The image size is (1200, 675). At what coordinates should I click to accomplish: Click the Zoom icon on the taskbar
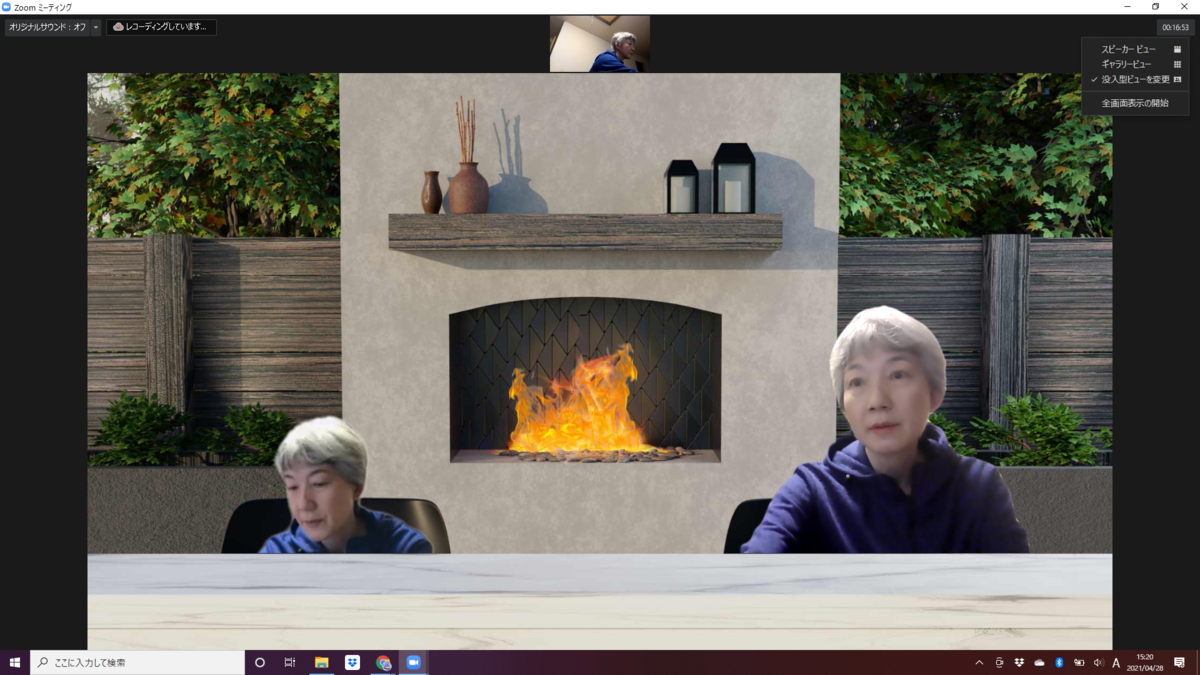click(414, 662)
